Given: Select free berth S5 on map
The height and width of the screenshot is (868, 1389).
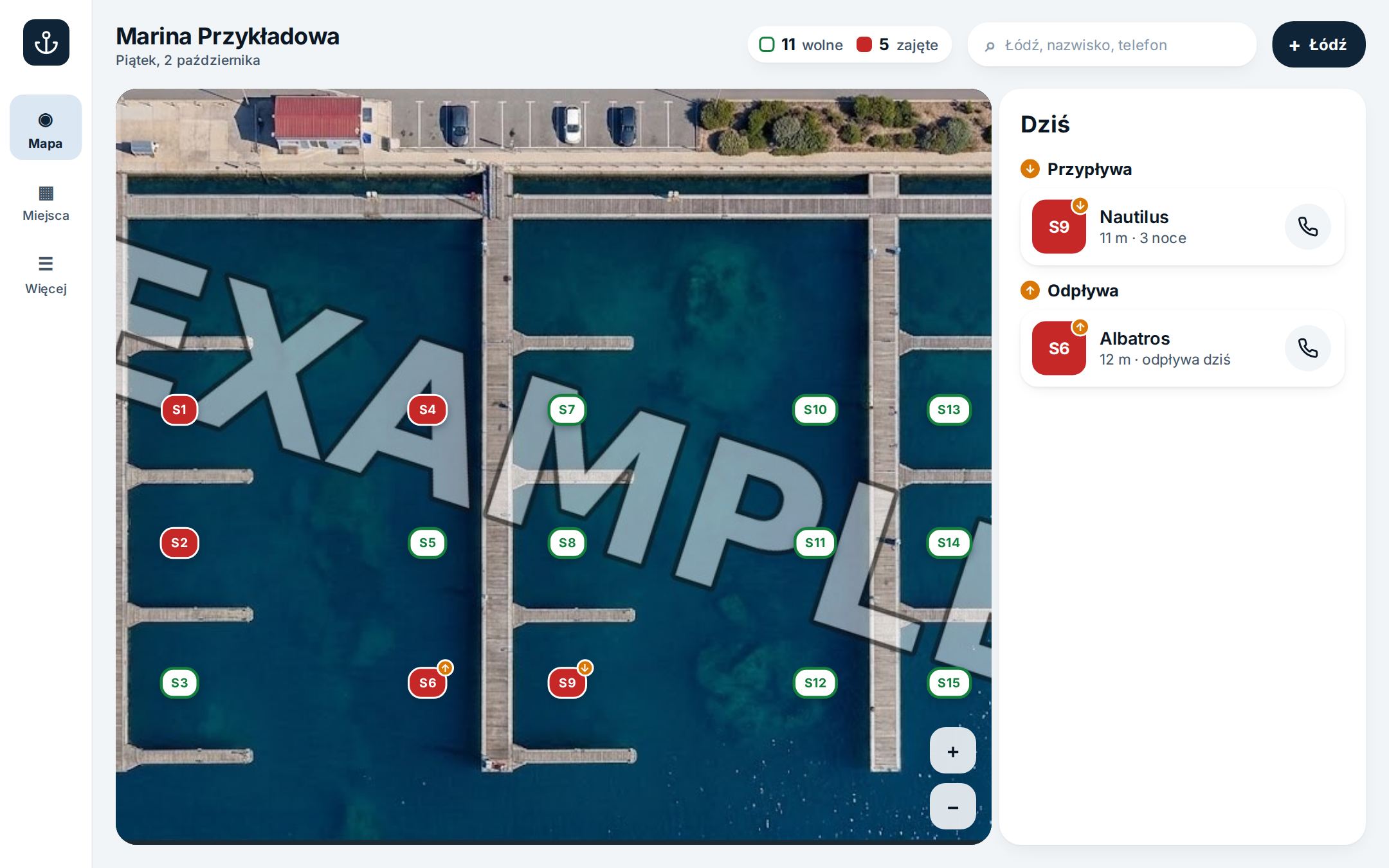Looking at the screenshot, I should point(428,543).
